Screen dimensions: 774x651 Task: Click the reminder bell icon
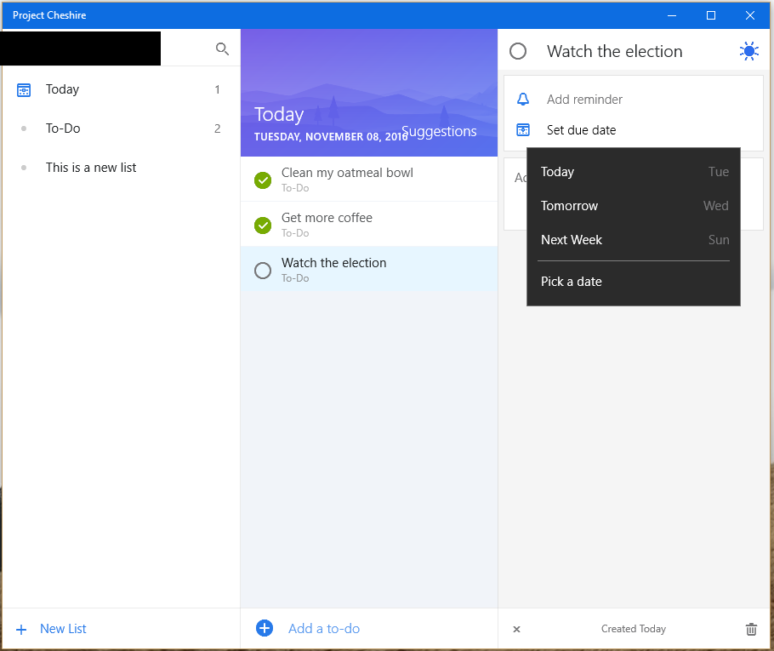(x=523, y=99)
